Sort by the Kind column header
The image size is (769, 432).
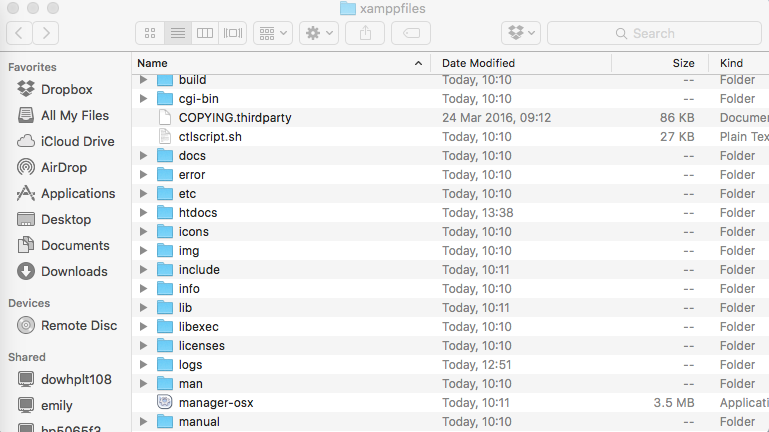(739, 63)
